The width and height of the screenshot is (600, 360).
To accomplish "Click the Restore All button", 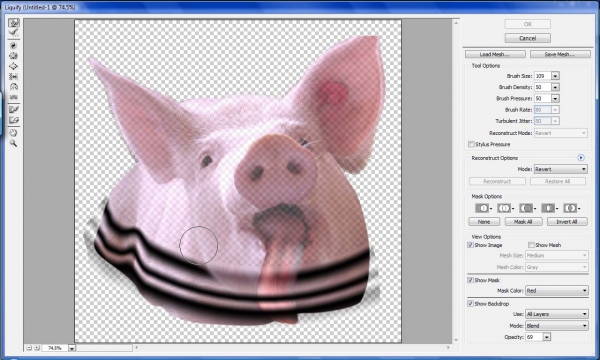I will pos(558,181).
